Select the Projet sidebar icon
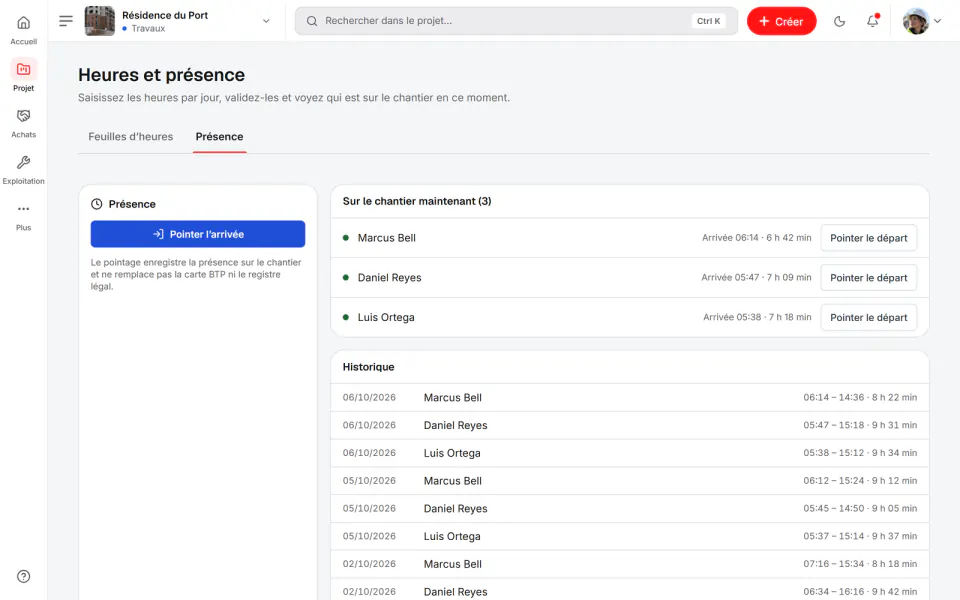 [23, 69]
